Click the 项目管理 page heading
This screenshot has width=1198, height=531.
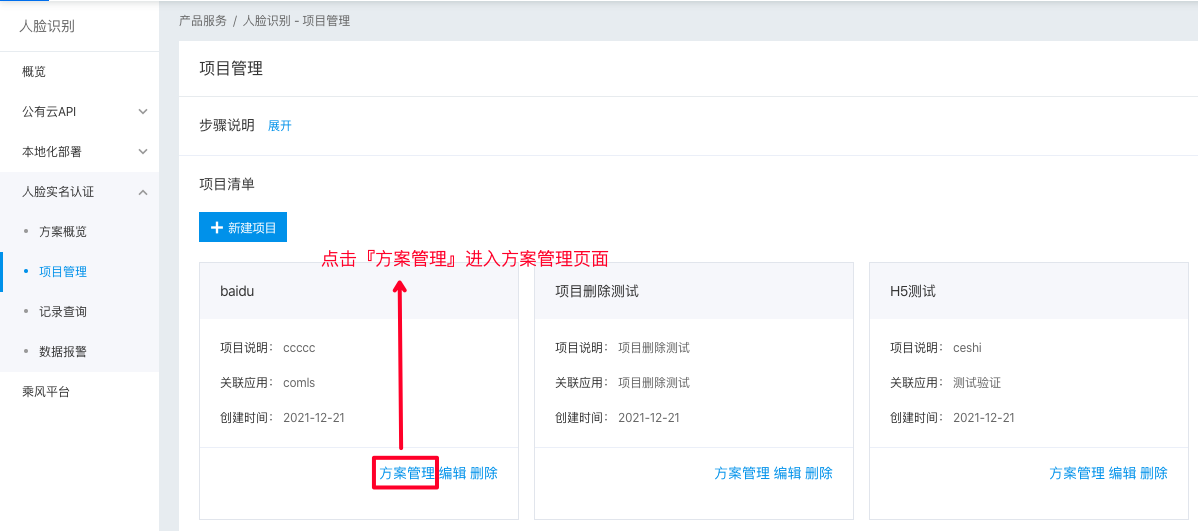[231, 69]
